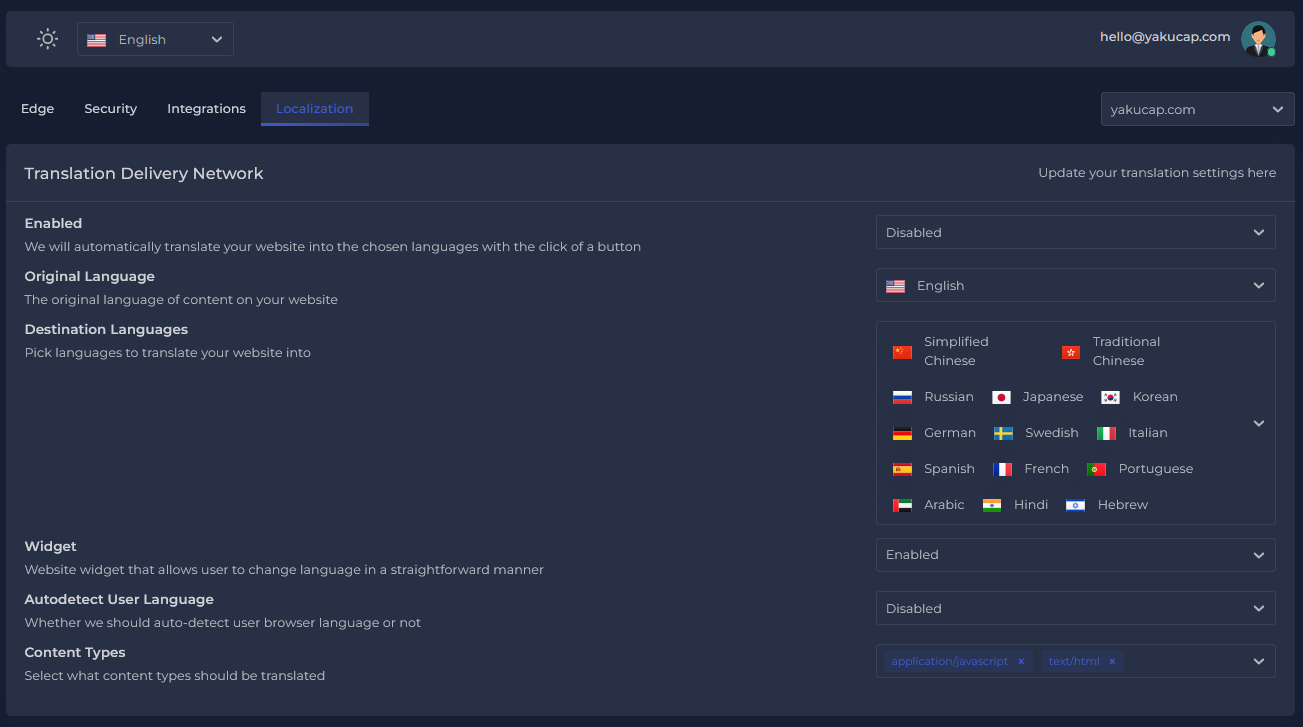Open the Autodetect User Language dropdown

pyautogui.click(x=1075, y=608)
